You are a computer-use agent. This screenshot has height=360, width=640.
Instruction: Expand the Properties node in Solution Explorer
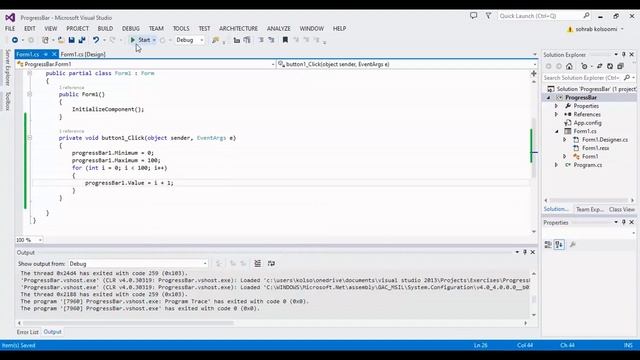click(556, 106)
